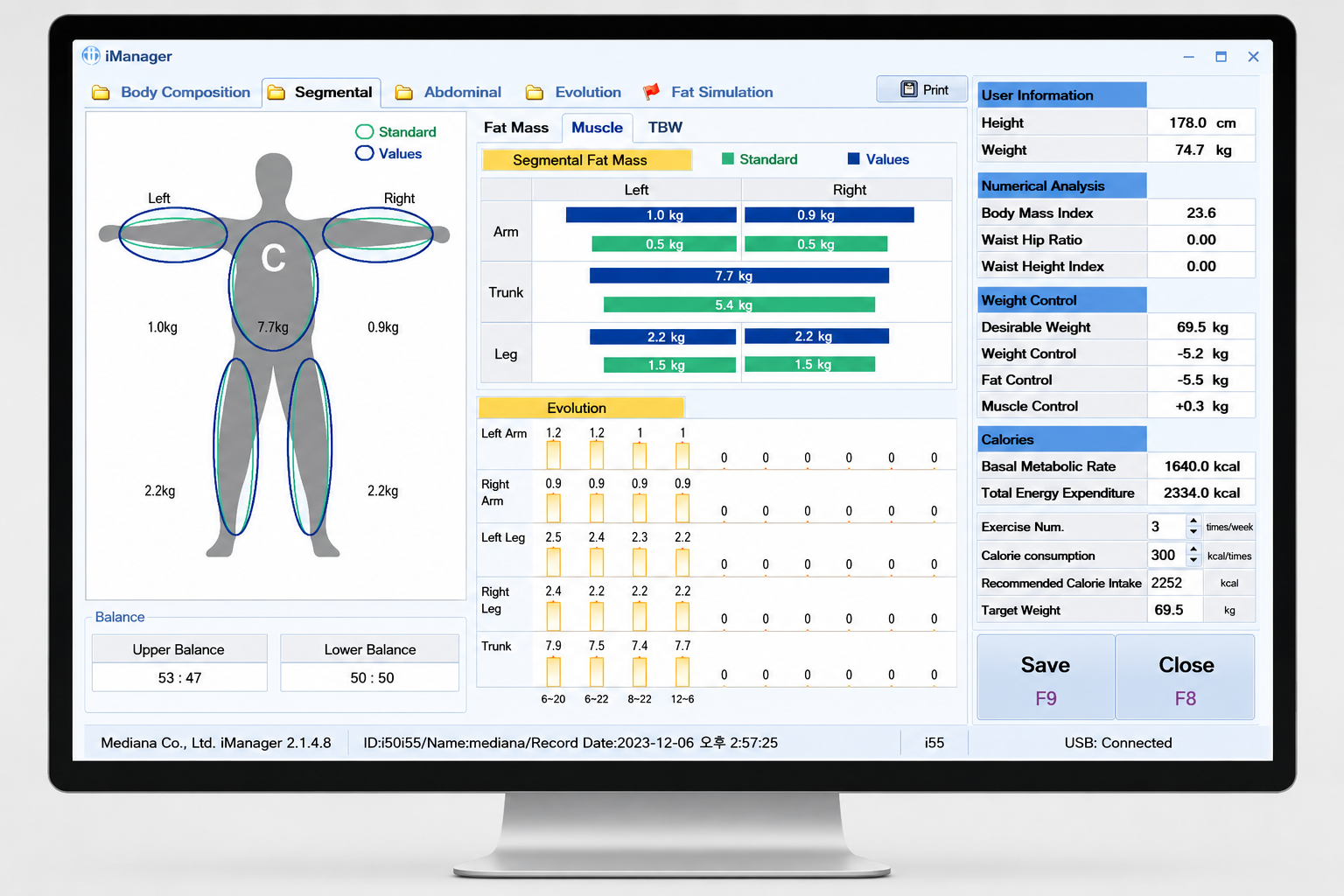Open the Evolution tab
Image resolution: width=1344 pixels, height=896 pixels.
click(x=574, y=92)
